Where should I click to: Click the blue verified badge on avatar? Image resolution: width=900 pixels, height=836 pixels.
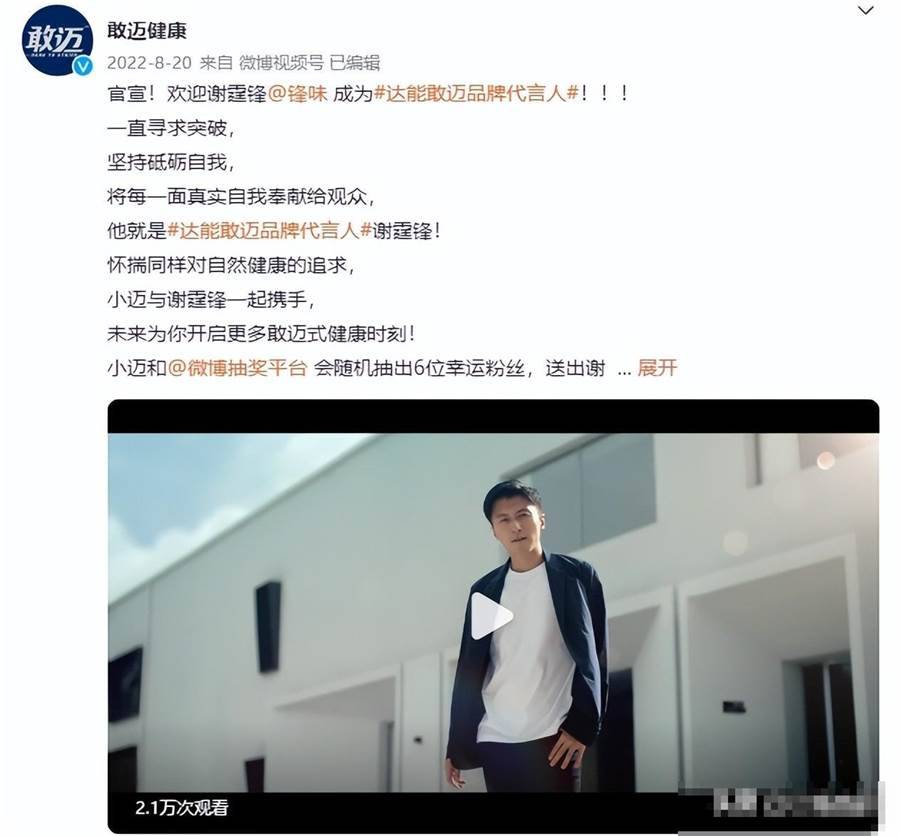[x=84, y=66]
